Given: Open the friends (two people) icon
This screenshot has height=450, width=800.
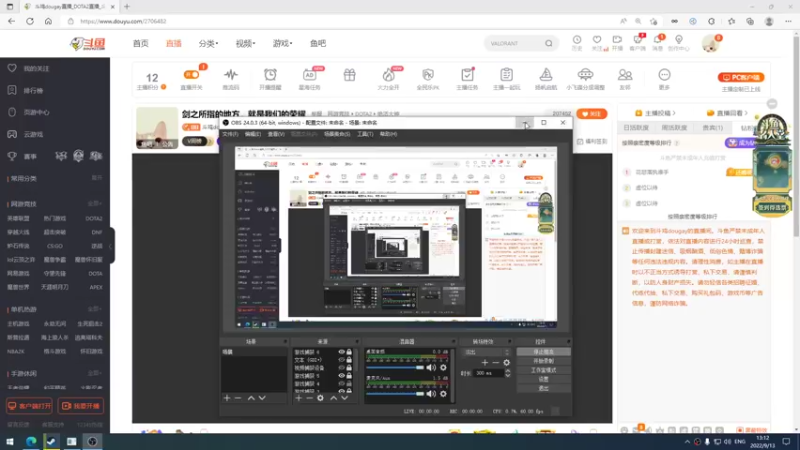Looking at the screenshot, I should (624, 75).
